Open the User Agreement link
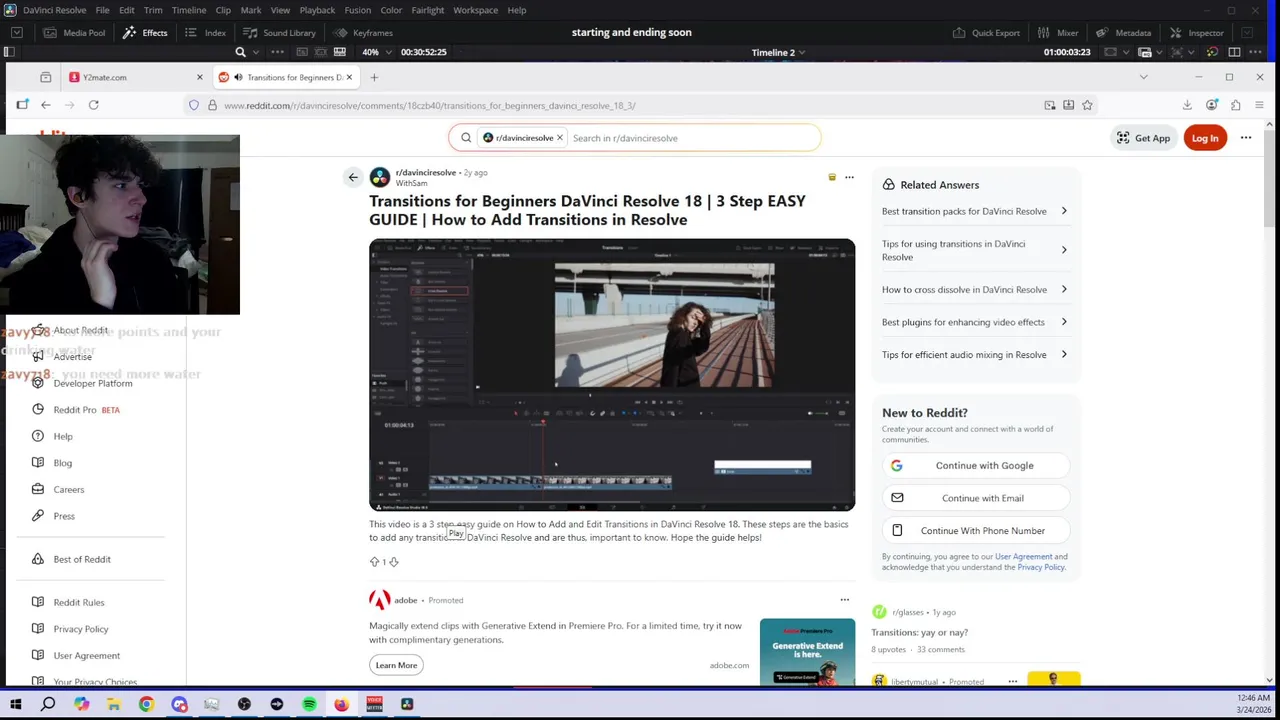This screenshot has height=720, width=1280. tap(1023, 557)
